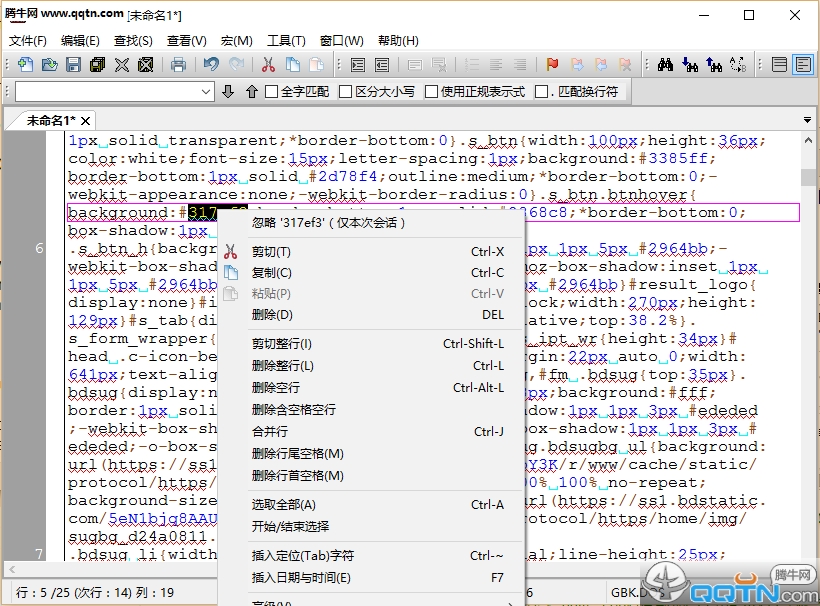Enable the 全字匹配 checkbox
This screenshot has height=606, width=820.
click(x=271, y=91)
